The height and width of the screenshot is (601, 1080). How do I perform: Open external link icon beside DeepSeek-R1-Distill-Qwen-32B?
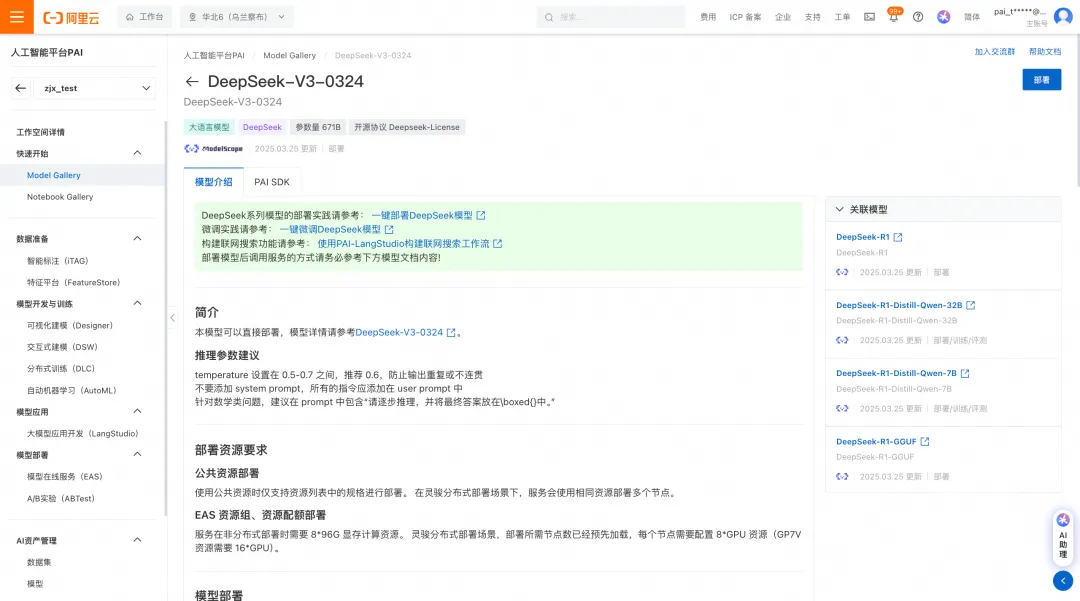970,305
